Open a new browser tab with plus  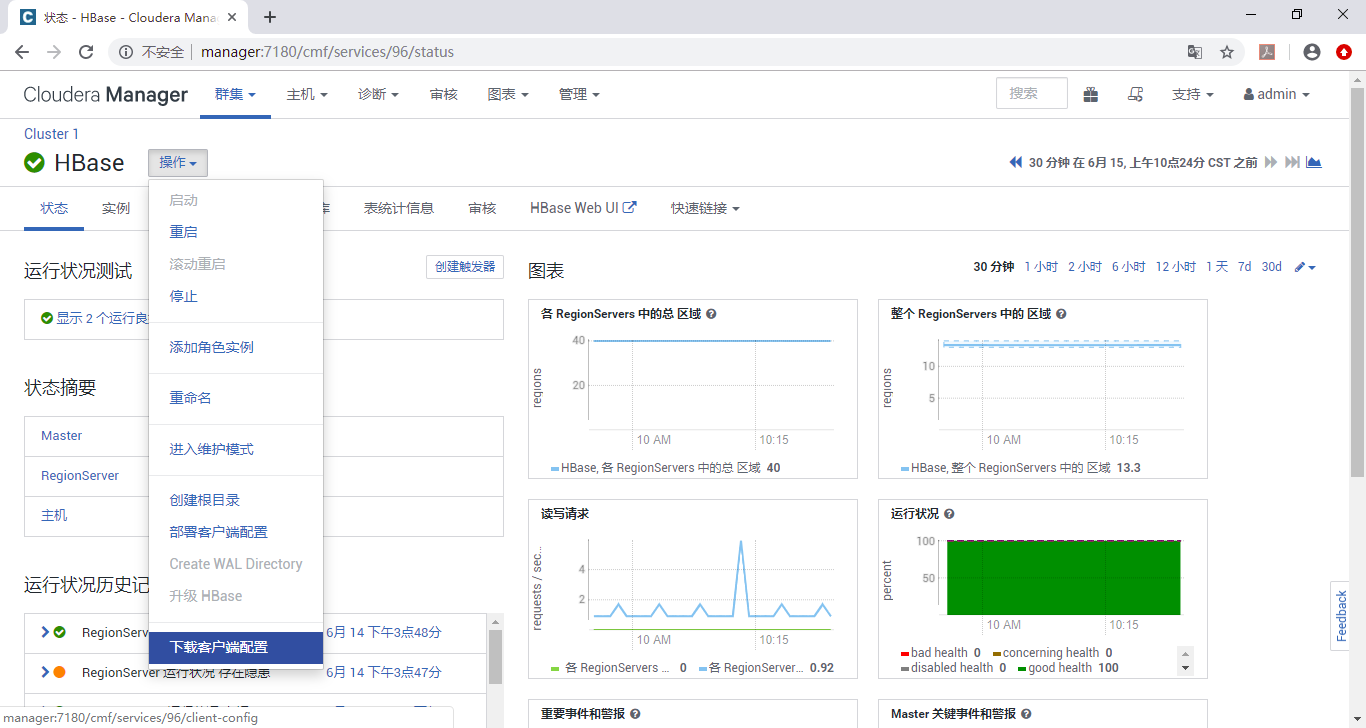270,17
